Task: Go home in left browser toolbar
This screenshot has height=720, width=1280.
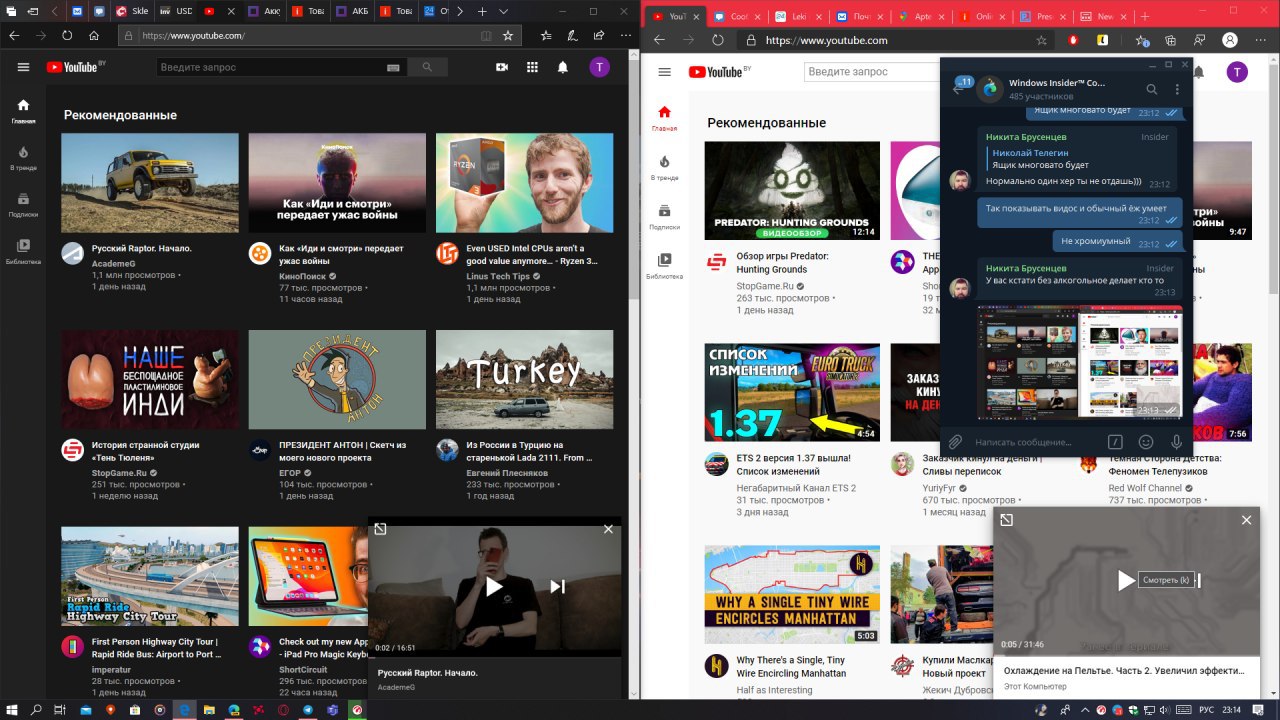Action: point(94,35)
